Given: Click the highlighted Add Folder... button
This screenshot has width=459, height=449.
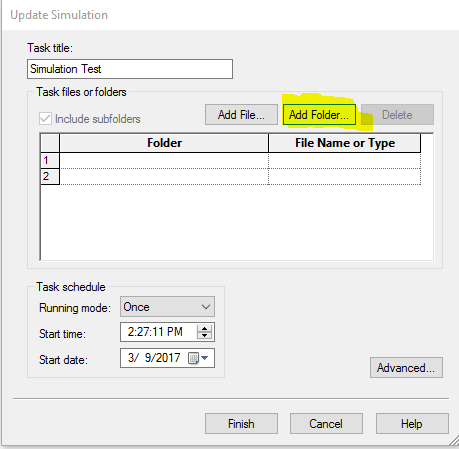Looking at the screenshot, I should 319,115.
